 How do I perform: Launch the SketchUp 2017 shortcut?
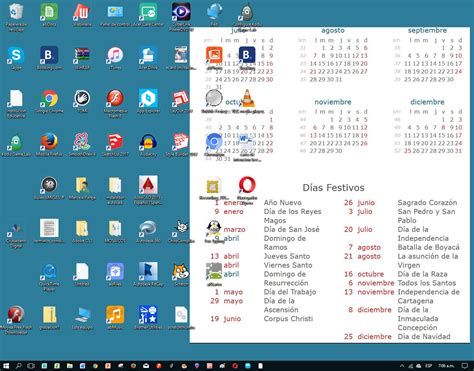(115, 141)
